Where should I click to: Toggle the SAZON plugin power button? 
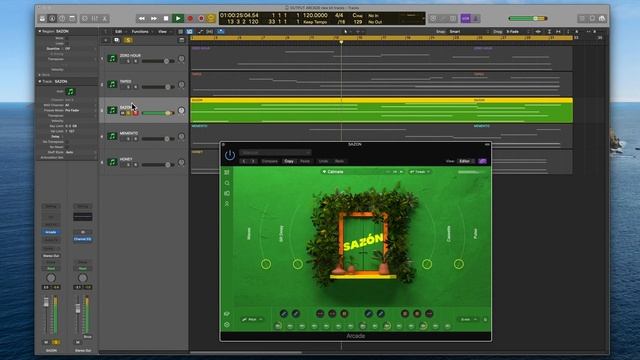(230, 156)
